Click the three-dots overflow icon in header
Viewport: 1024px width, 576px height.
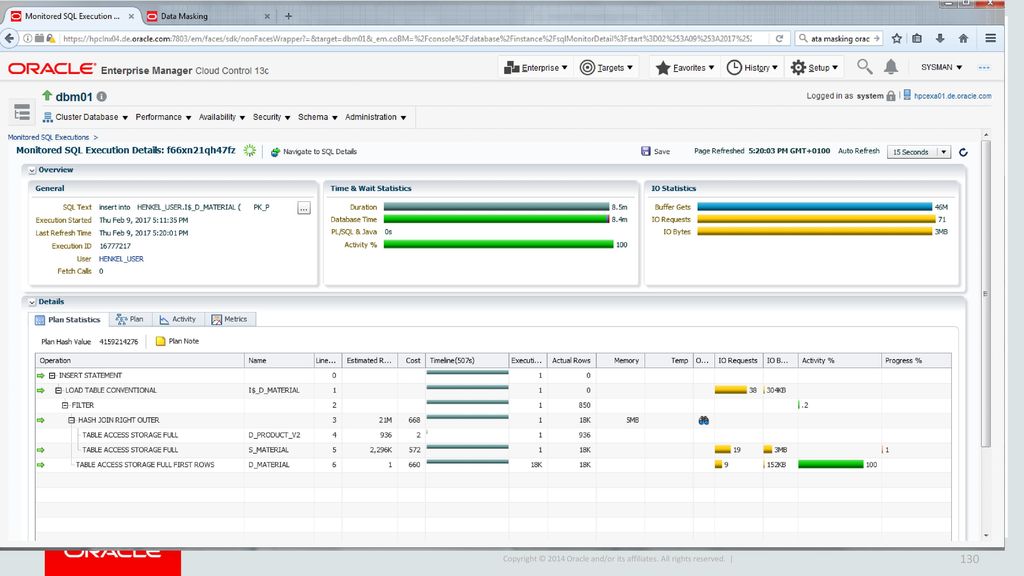(984, 67)
